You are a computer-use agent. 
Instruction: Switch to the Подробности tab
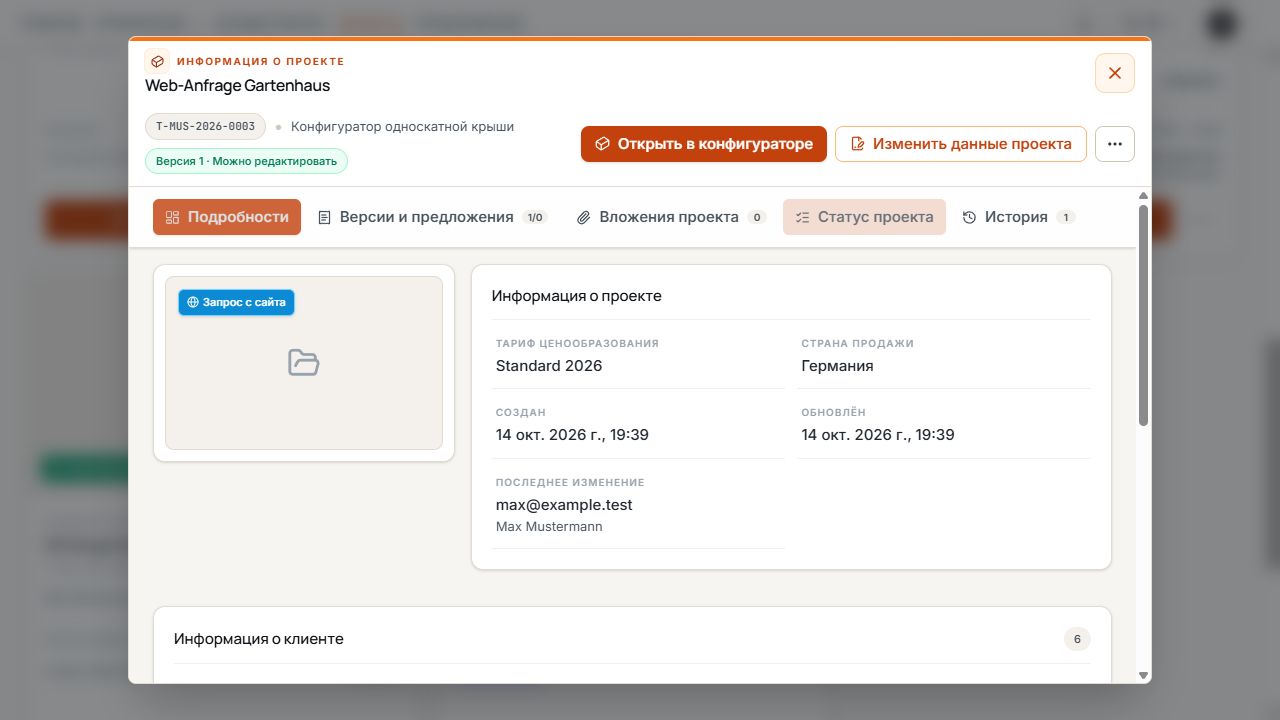[x=227, y=217]
